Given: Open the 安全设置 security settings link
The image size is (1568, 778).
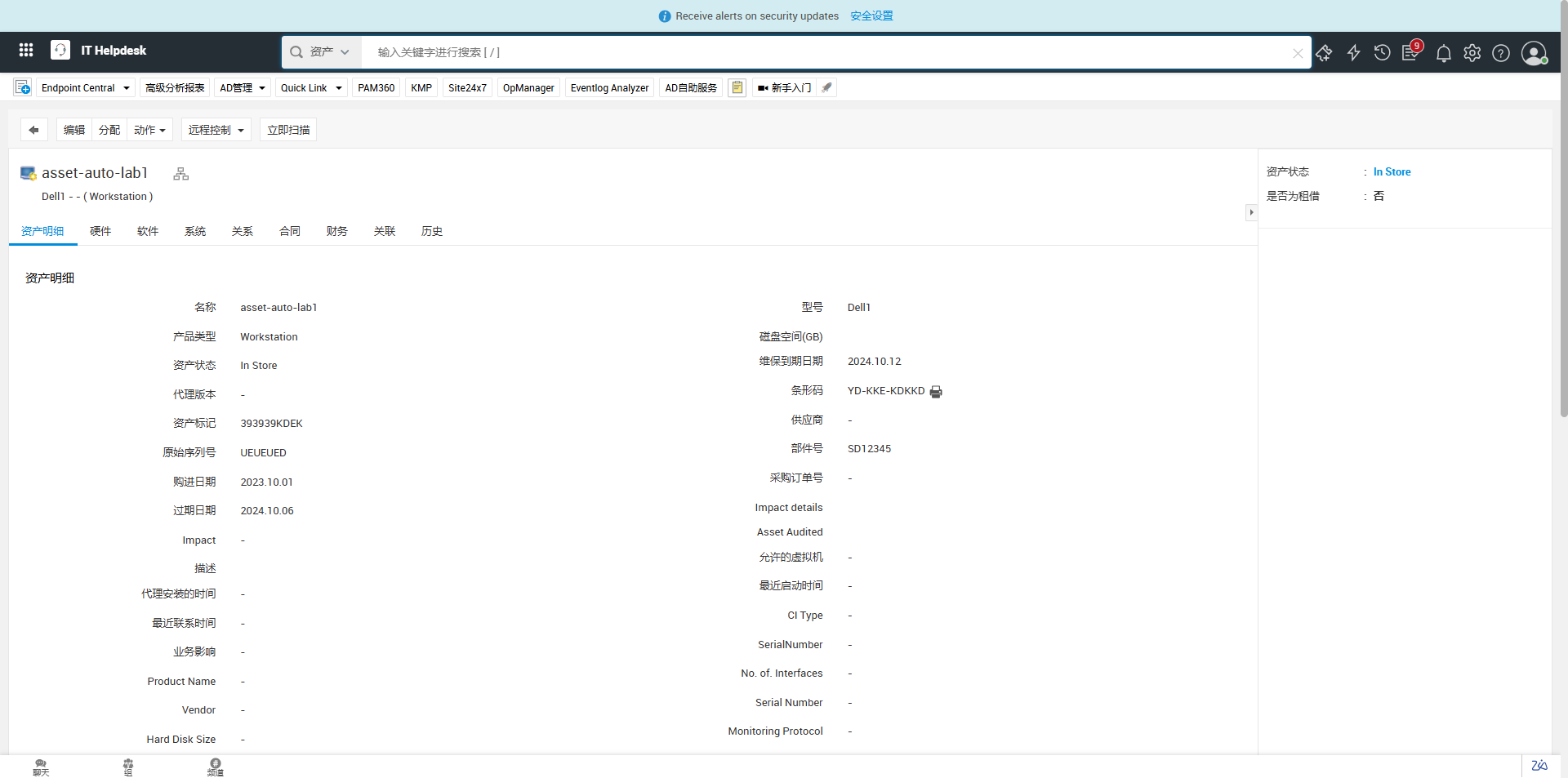Looking at the screenshot, I should pyautogui.click(x=871, y=16).
